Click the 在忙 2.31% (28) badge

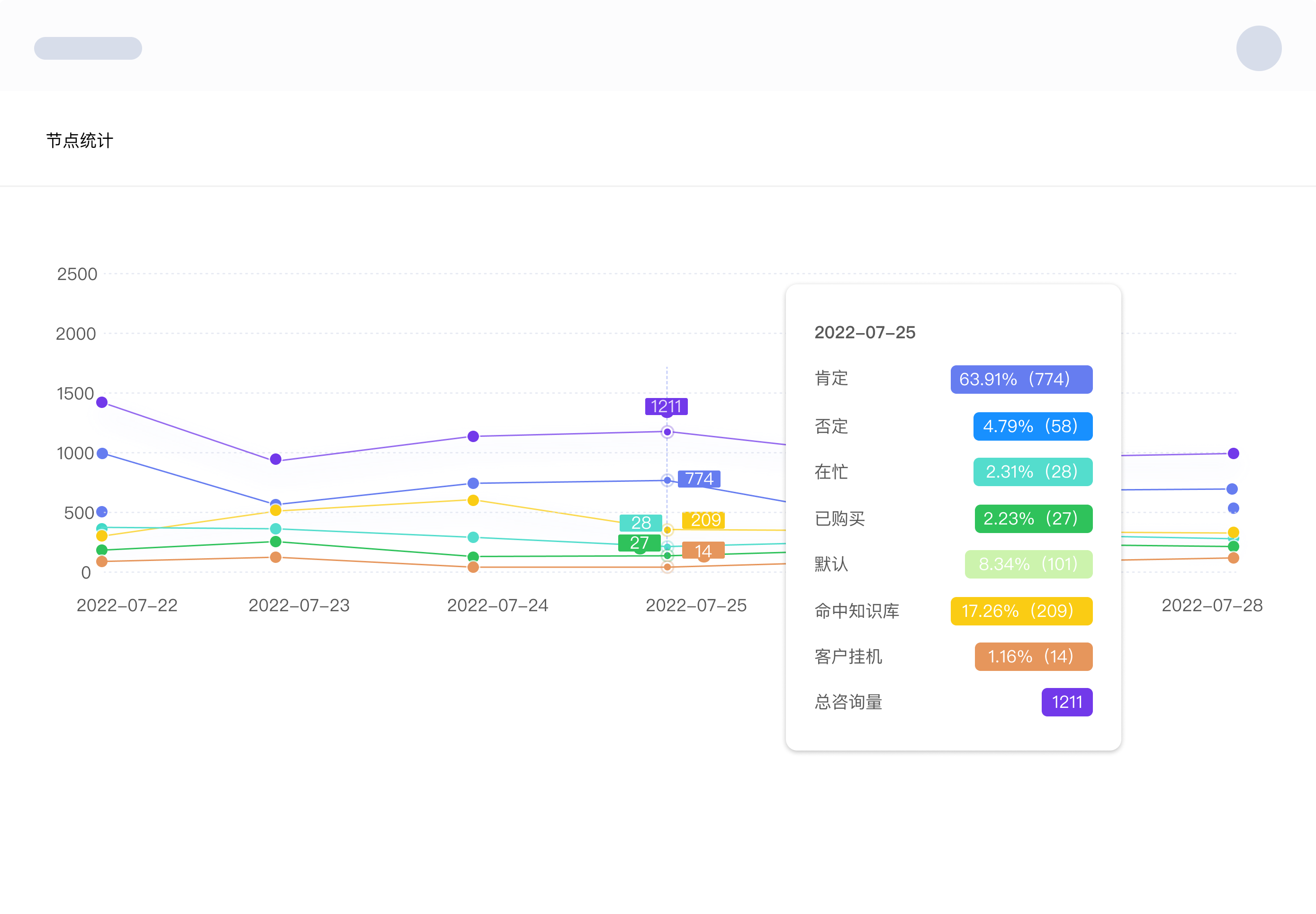[1032, 472]
